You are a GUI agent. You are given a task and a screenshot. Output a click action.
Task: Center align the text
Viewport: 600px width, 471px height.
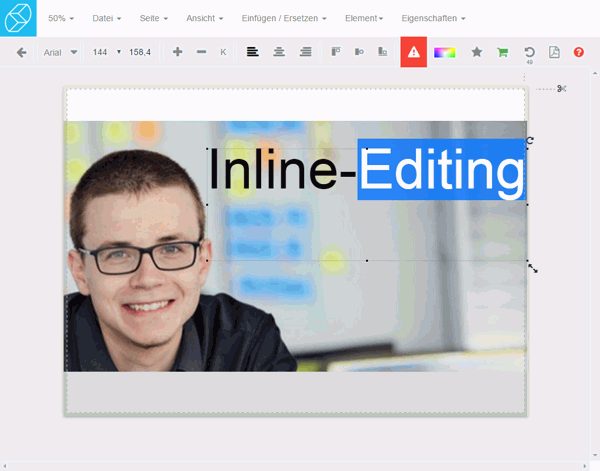click(279, 52)
